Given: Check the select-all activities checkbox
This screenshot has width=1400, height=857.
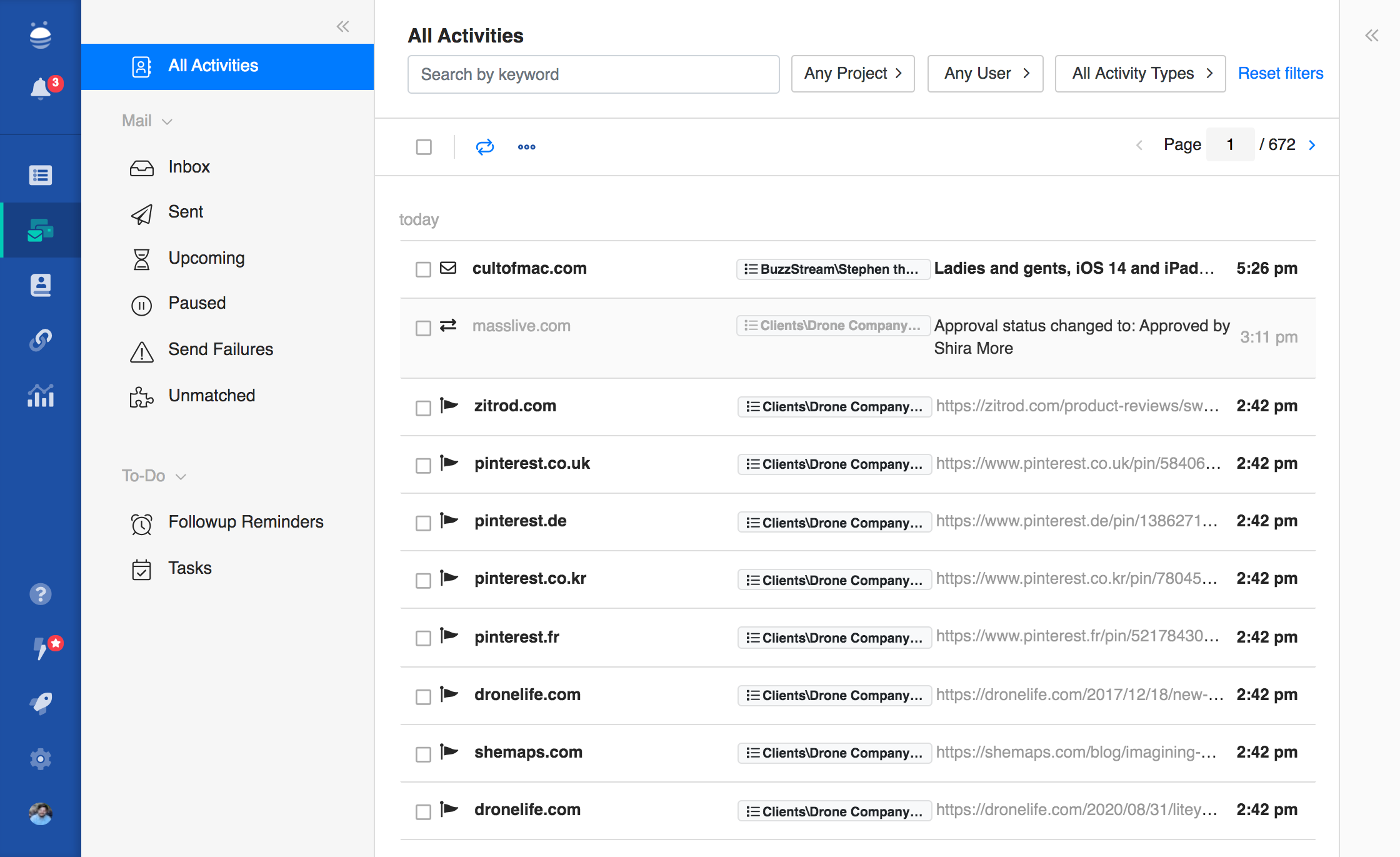Looking at the screenshot, I should (x=424, y=147).
